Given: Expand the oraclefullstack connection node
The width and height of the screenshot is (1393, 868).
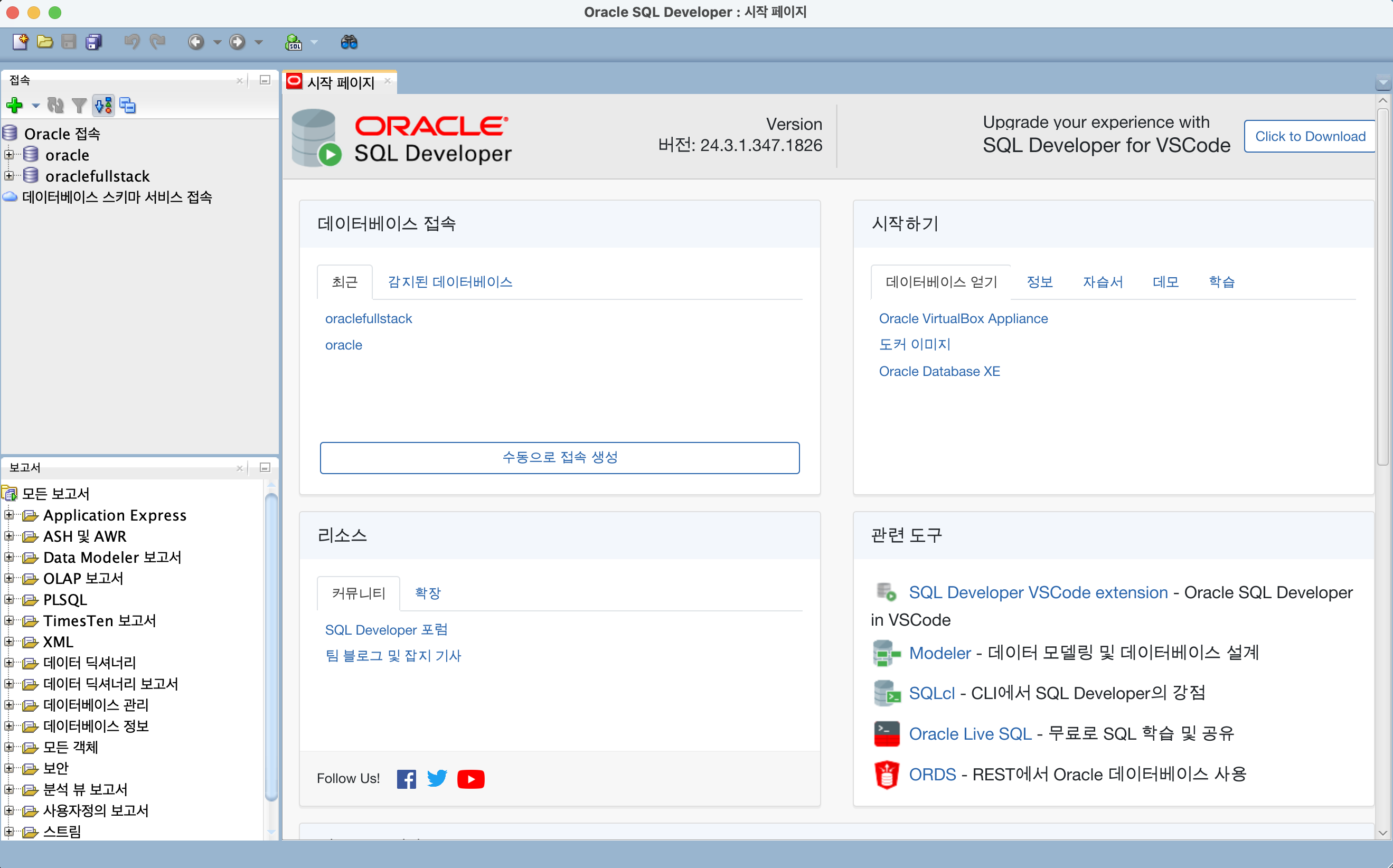Looking at the screenshot, I should coord(8,176).
